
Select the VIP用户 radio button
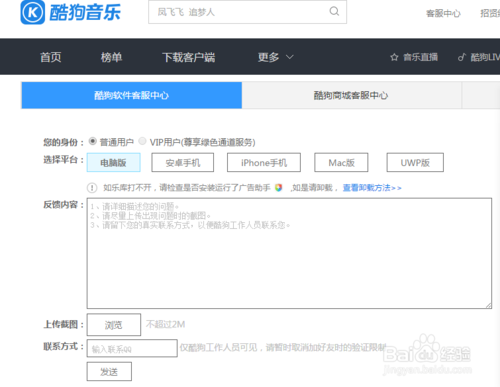point(142,141)
